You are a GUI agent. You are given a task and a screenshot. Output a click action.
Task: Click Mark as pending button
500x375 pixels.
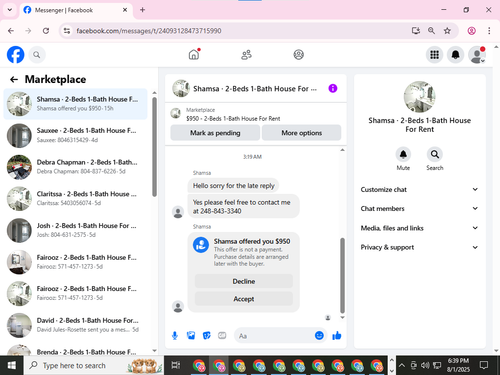point(215,133)
